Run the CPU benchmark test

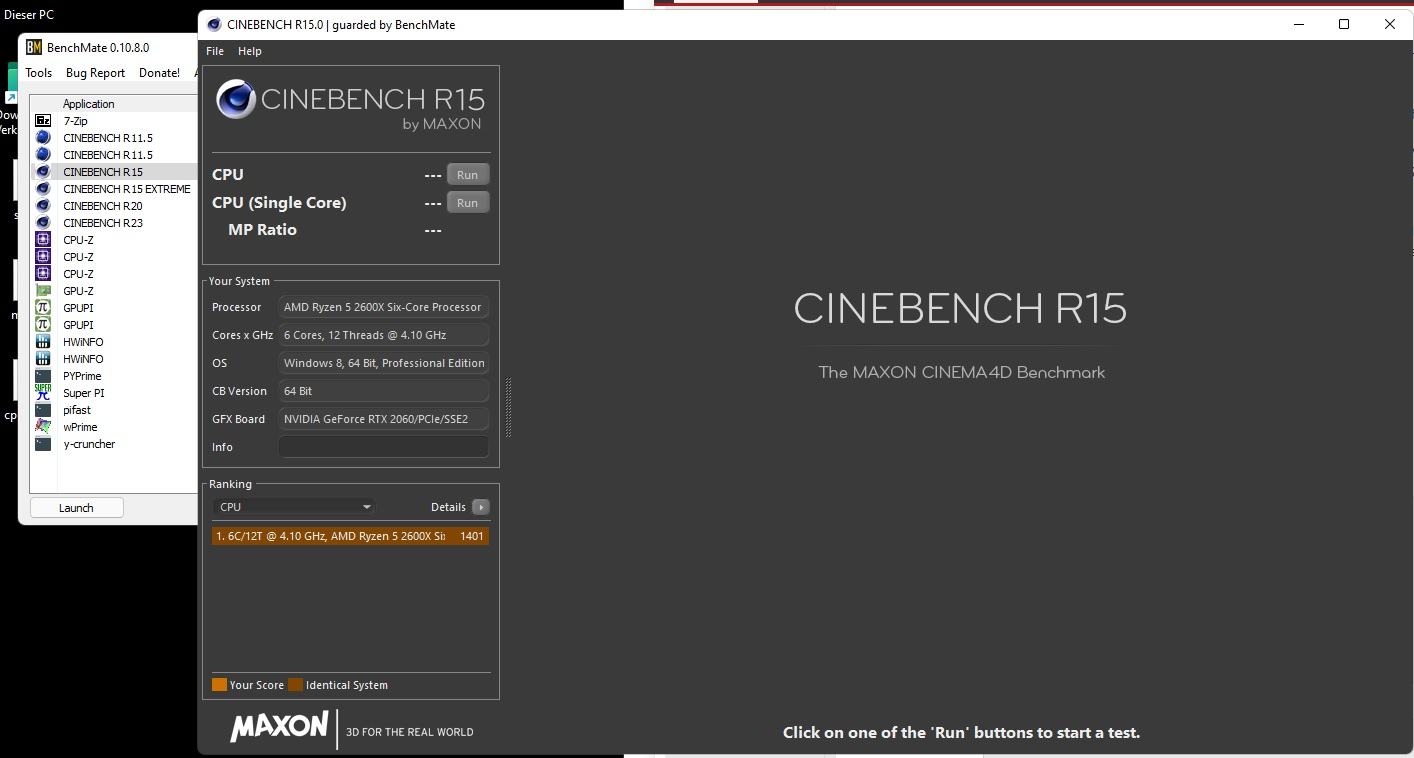click(468, 175)
